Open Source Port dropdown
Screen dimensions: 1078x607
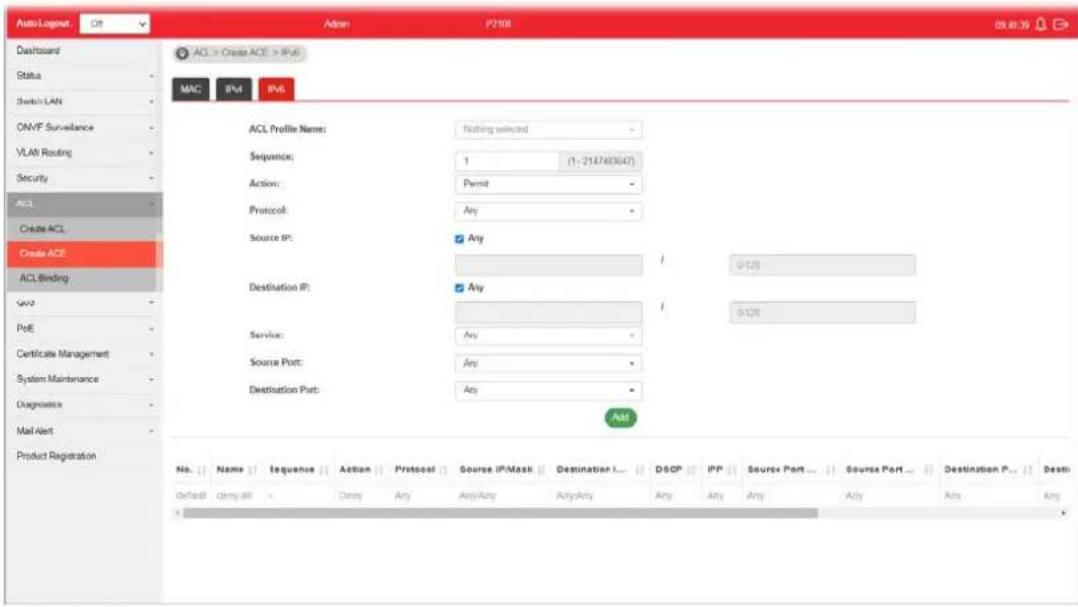click(548, 362)
